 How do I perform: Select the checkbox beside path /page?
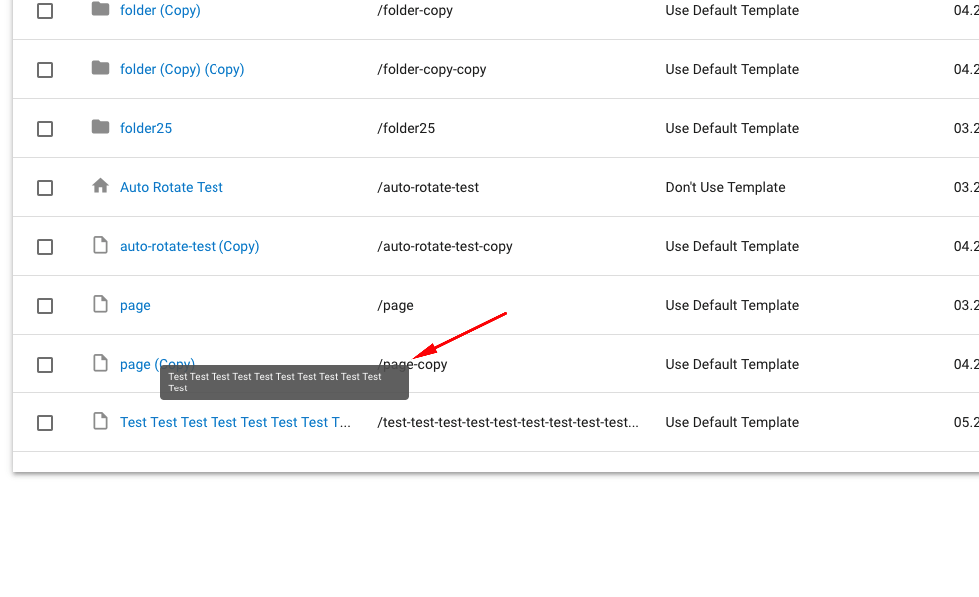pos(45,305)
